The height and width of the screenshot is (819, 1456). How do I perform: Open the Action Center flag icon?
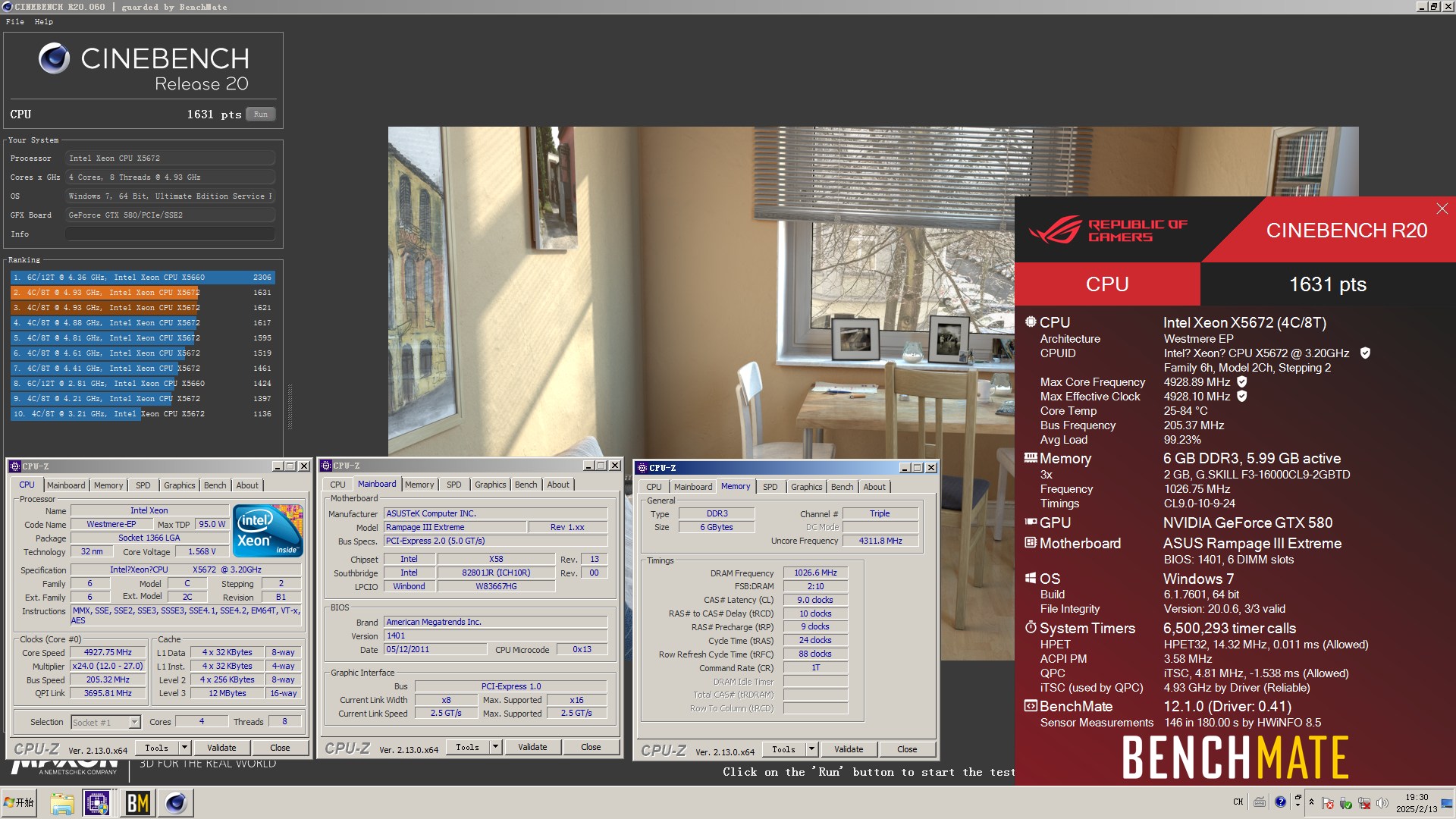(x=1327, y=803)
